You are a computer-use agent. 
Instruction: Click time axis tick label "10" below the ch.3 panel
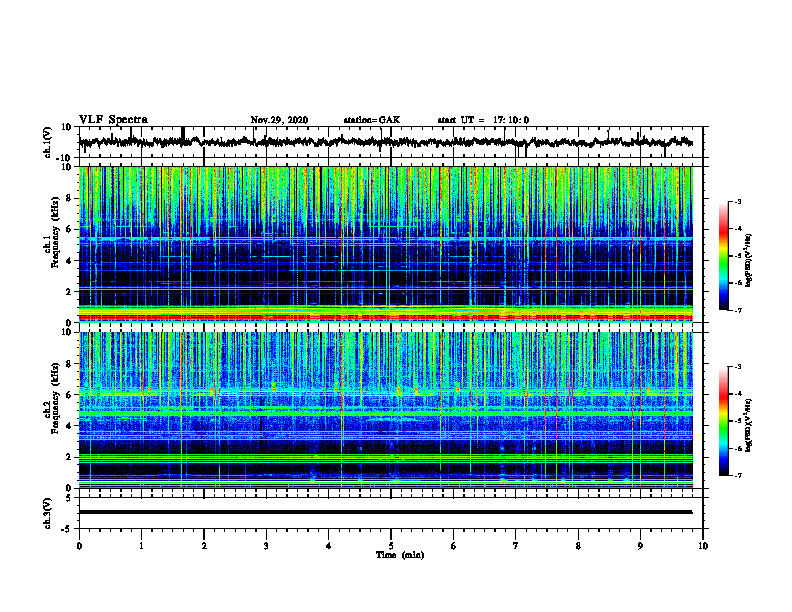[703, 546]
